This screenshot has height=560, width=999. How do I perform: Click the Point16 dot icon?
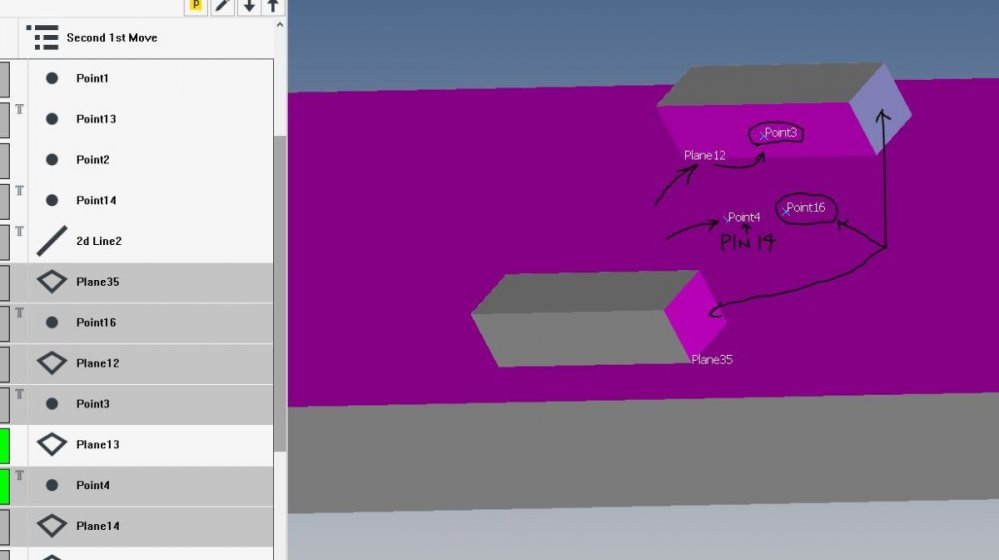pos(52,323)
